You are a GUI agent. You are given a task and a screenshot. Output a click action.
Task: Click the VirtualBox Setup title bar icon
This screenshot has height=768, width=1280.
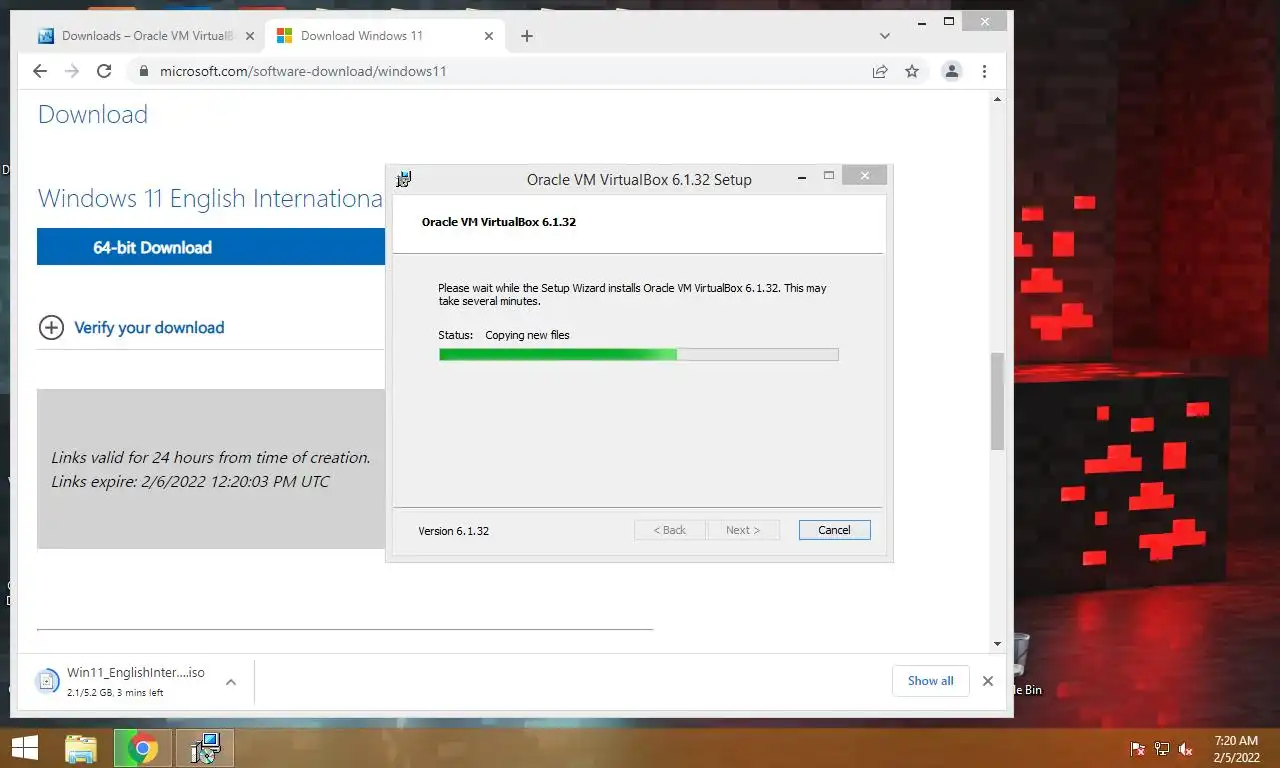click(x=404, y=179)
